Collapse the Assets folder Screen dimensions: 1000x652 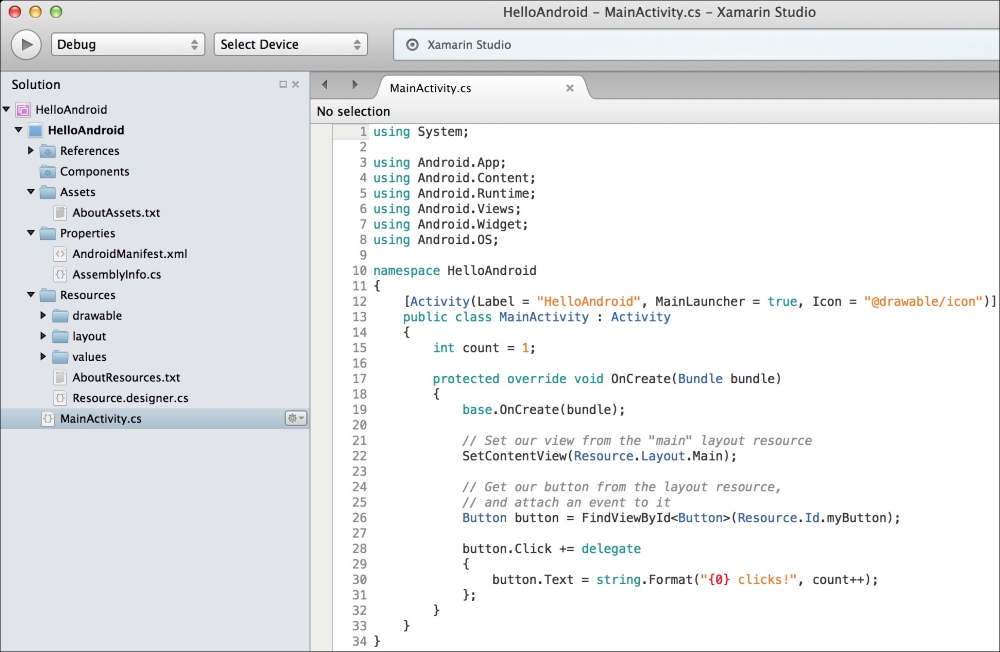pyautogui.click(x=31, y=192)
